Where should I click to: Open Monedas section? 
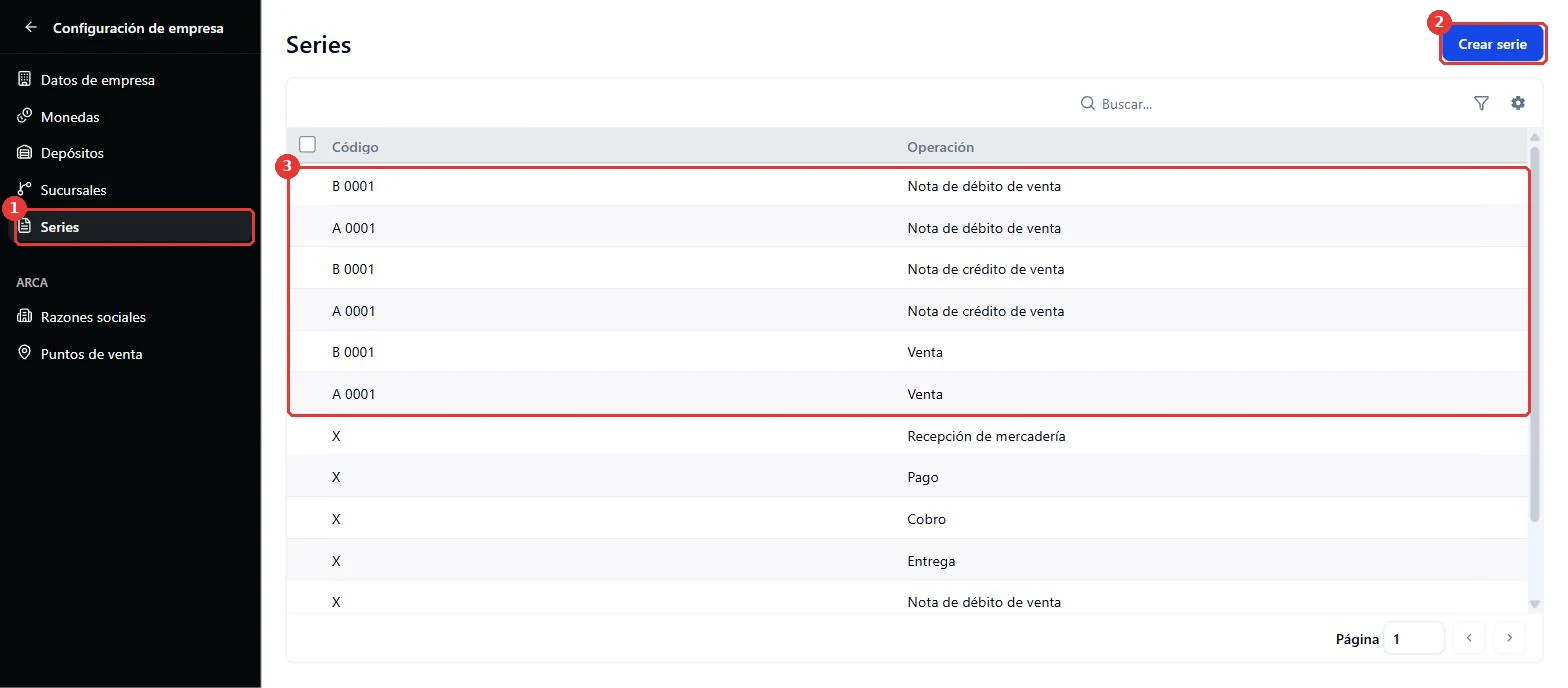[x=130, y=117]
